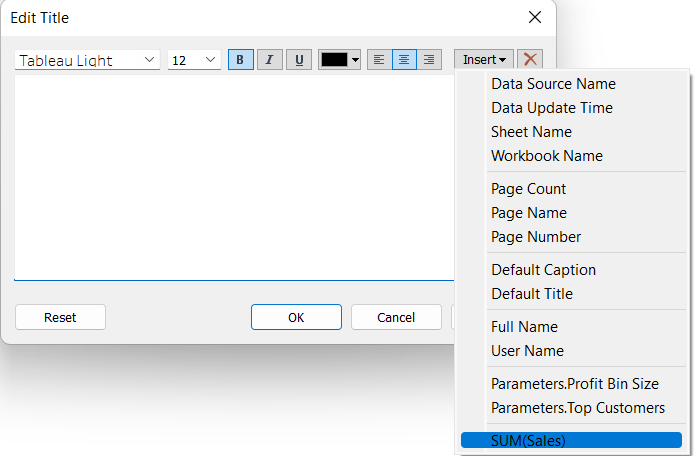
Task: Center-align the title text
Action: 404,60
